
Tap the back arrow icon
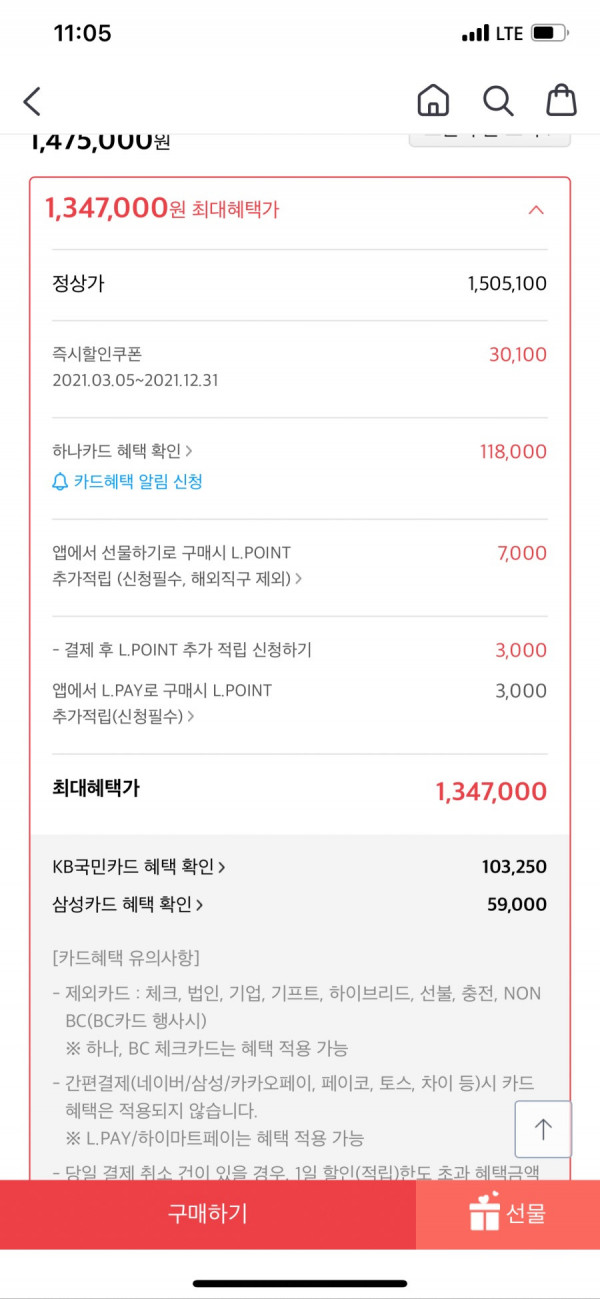click(32, 101)
